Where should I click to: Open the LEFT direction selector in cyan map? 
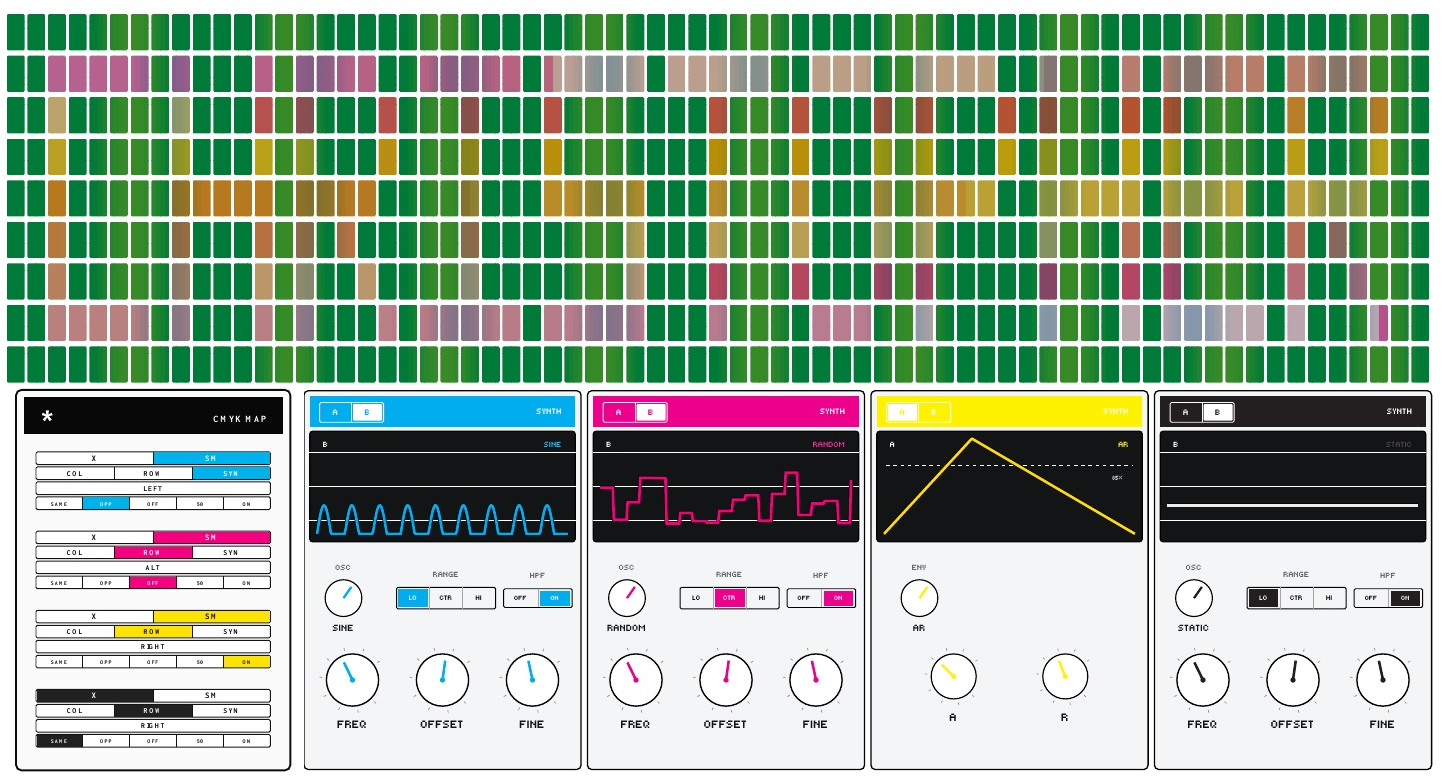point(153,488)
